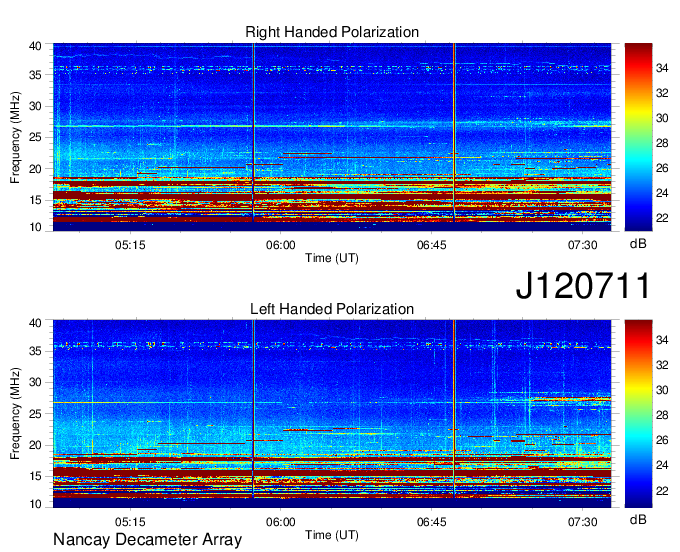Screen dimensions: 680x552
Task: Click the 28 dB label on top color bar
Action: [662, 143]
